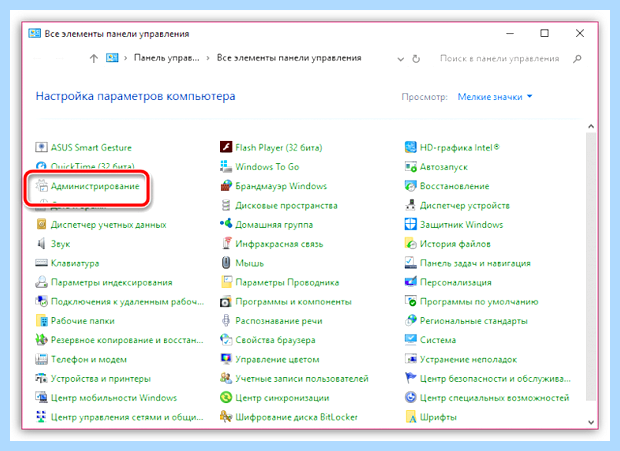620x451 pixels.
Task: Open Устройства и принтеры link
Action: (101, 379)
